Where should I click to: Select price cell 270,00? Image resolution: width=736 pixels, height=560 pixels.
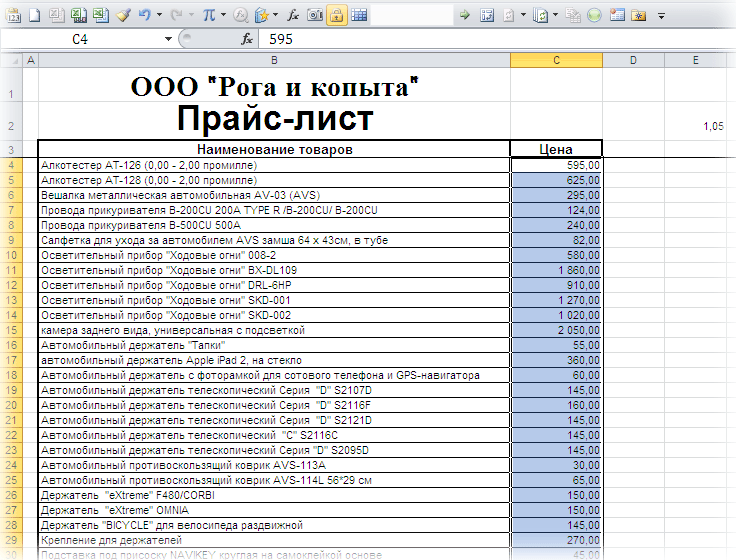tap(556, 540)
